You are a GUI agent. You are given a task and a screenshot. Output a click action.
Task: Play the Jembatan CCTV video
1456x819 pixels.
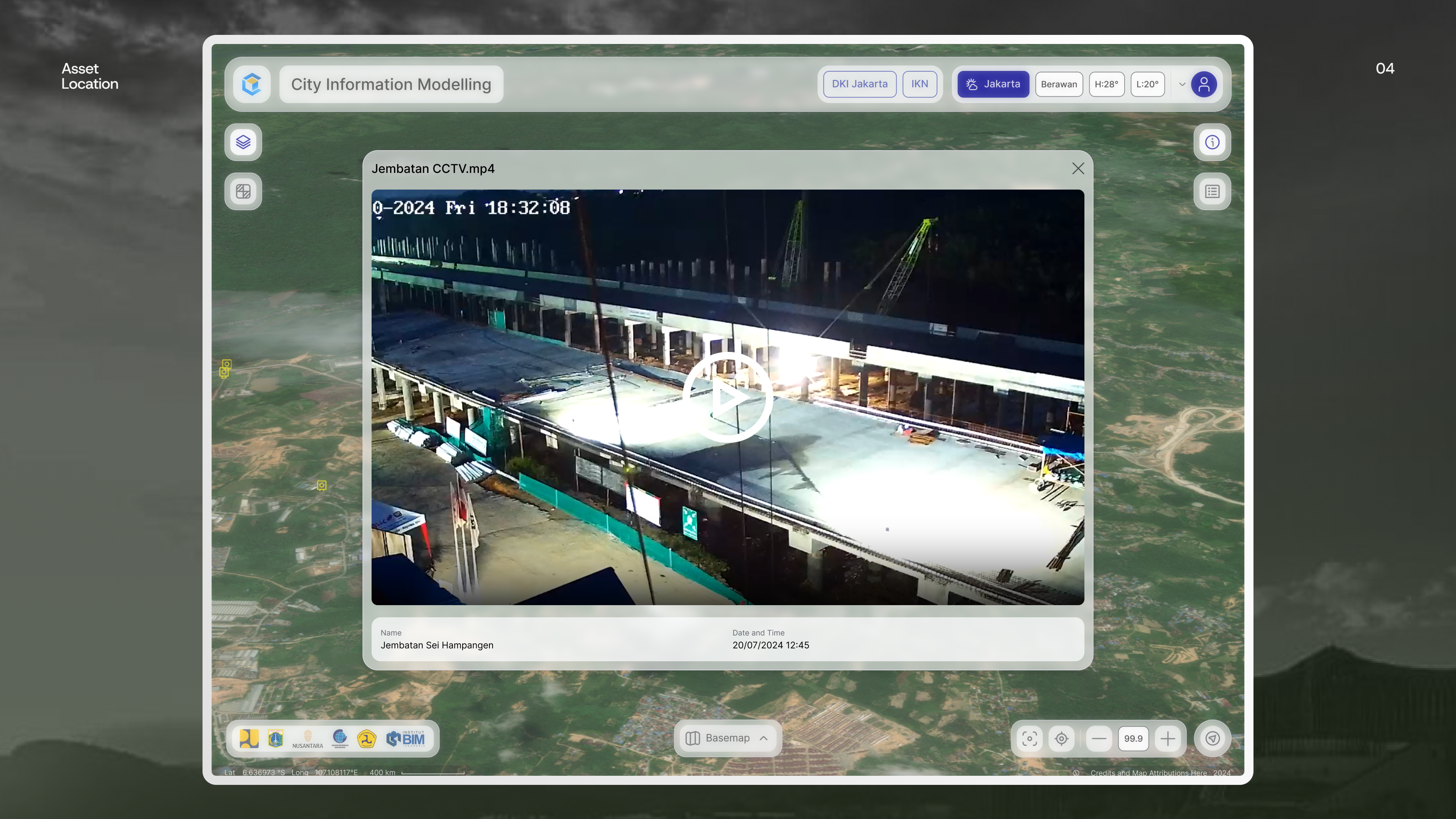click(x=728, y=397)
